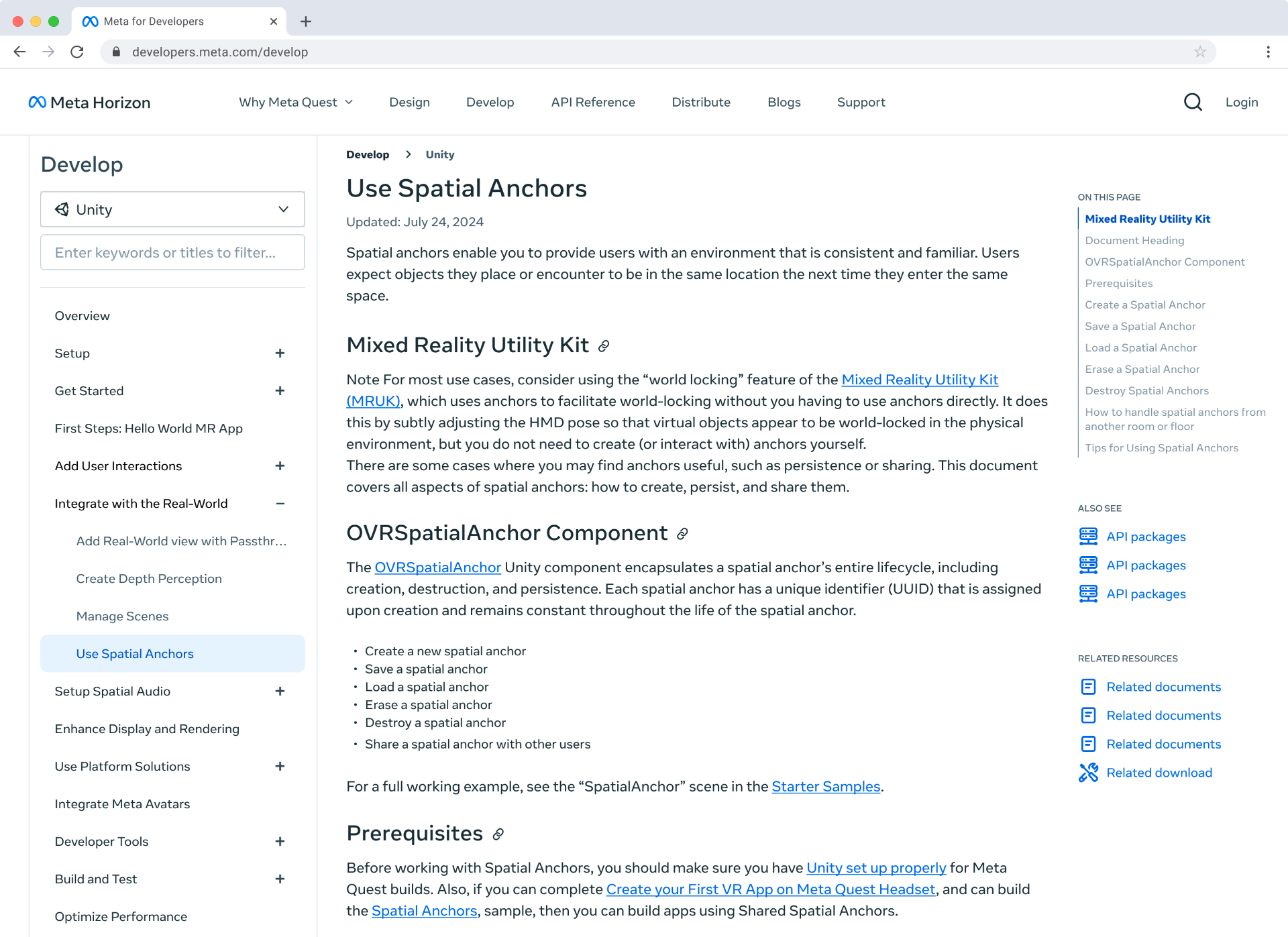Jump to Prerequisites in On This Page
The width and height of the screenshot is (1288, 937).
pos(1119,283)
